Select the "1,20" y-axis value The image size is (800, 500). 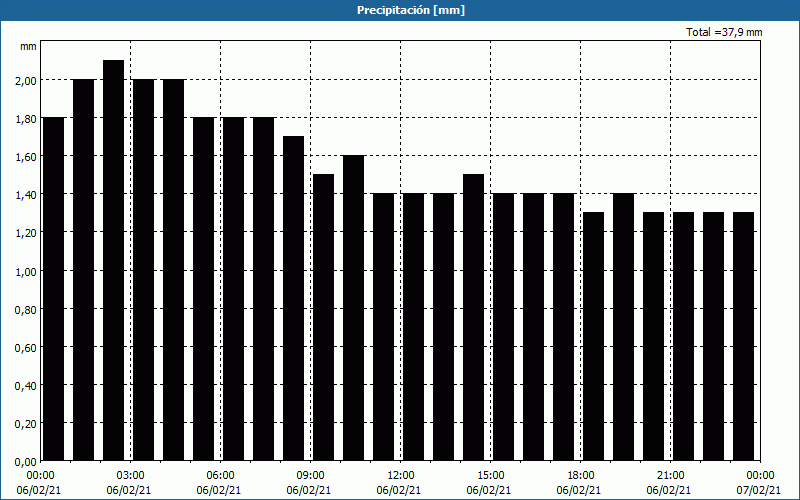tap(26, 233)
